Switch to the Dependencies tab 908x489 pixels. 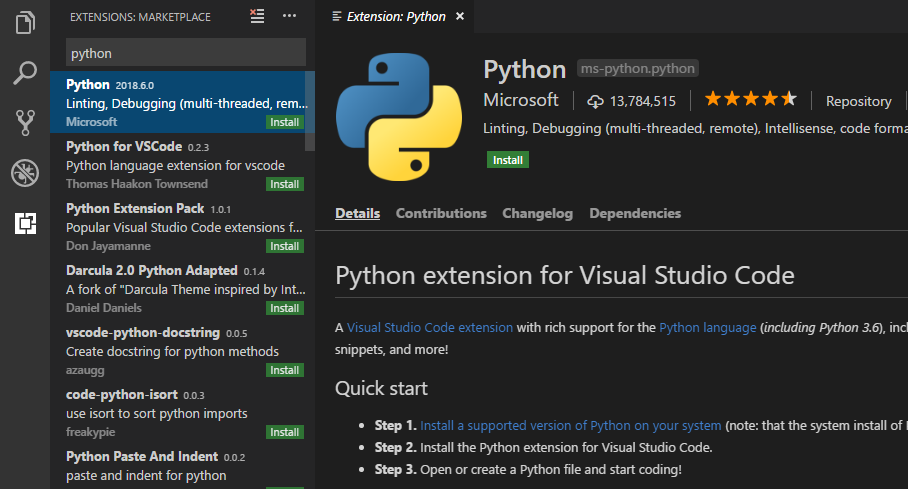coord(635,213)
